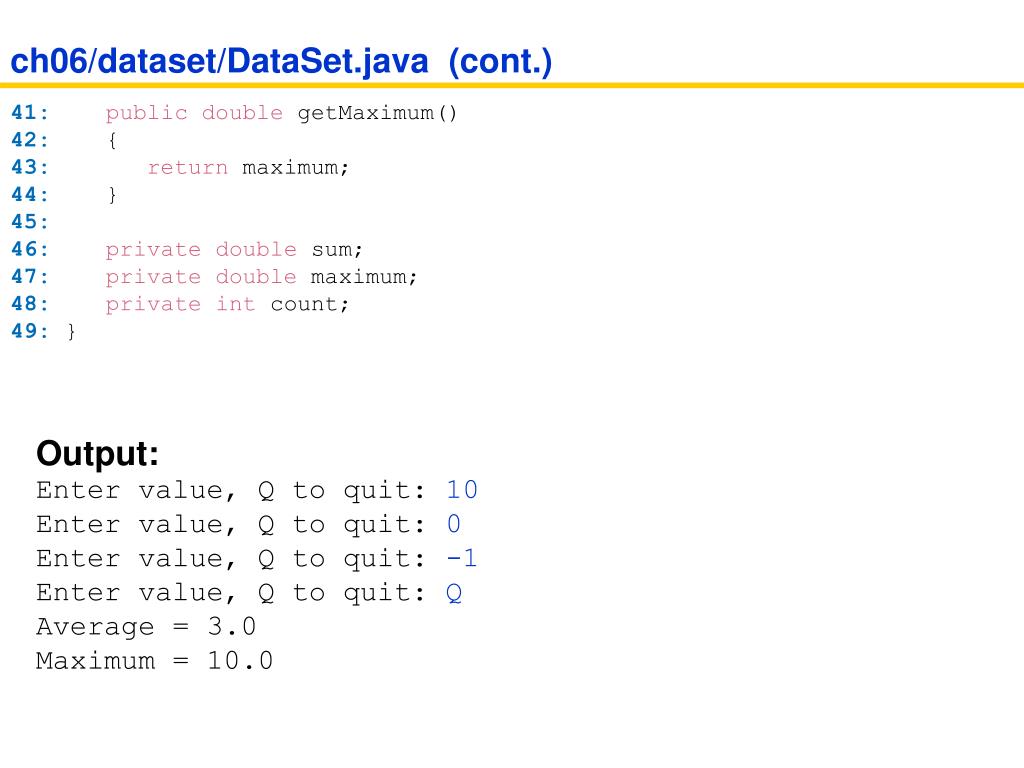
Task: Click the blue input value 10
Action: click(462, 490)
